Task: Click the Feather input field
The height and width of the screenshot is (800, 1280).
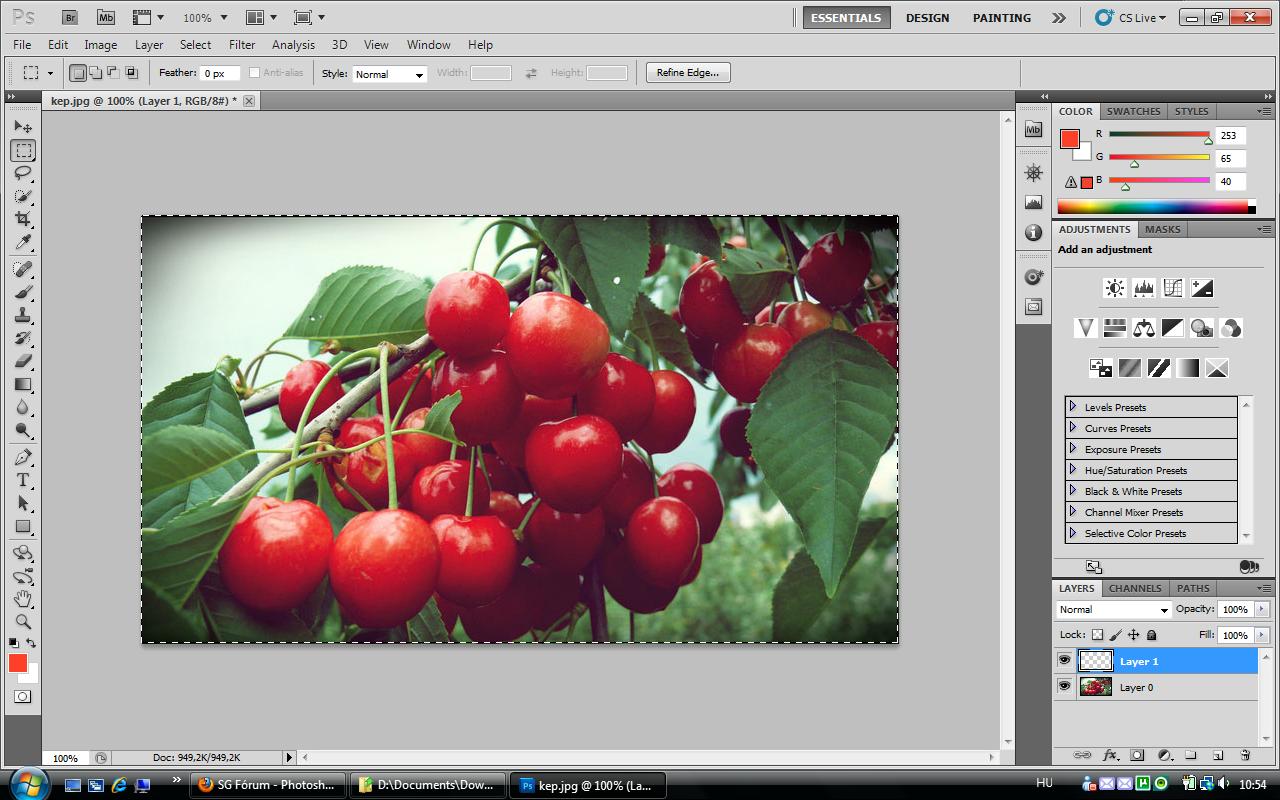Action: coord(220,74)
